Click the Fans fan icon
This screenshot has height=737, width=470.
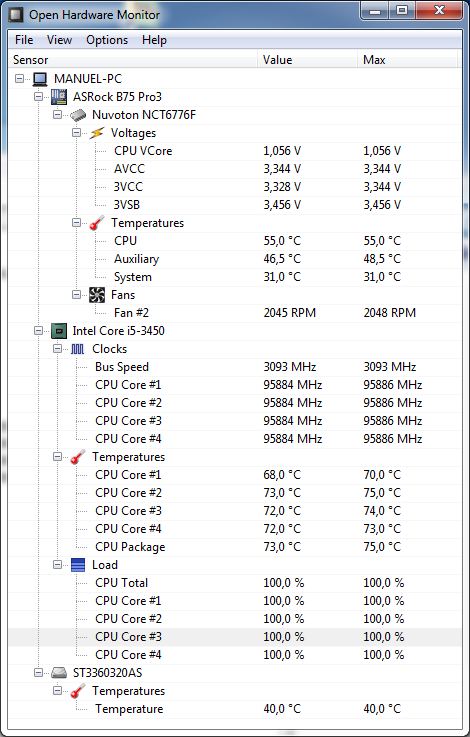pyautogui.click(x=97, y=295)
